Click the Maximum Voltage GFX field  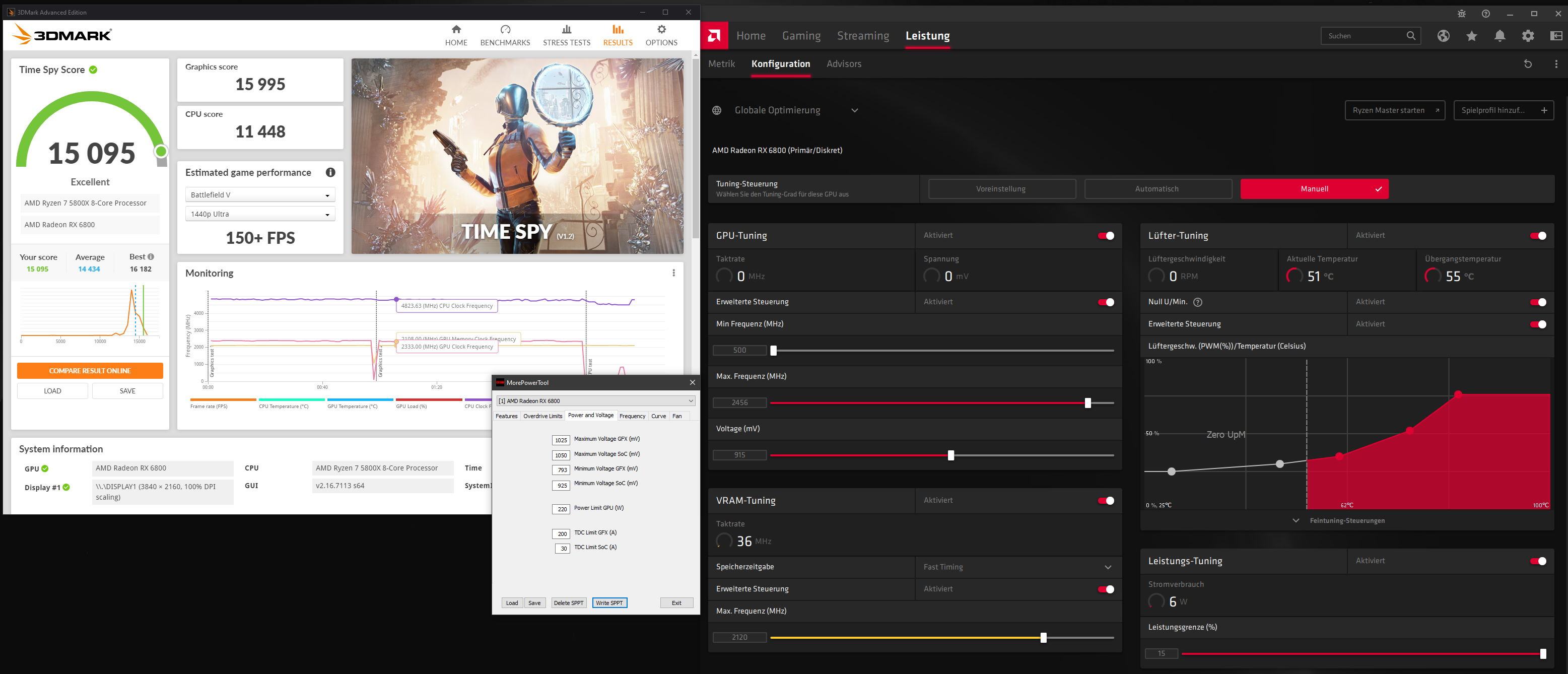point(561,440)
